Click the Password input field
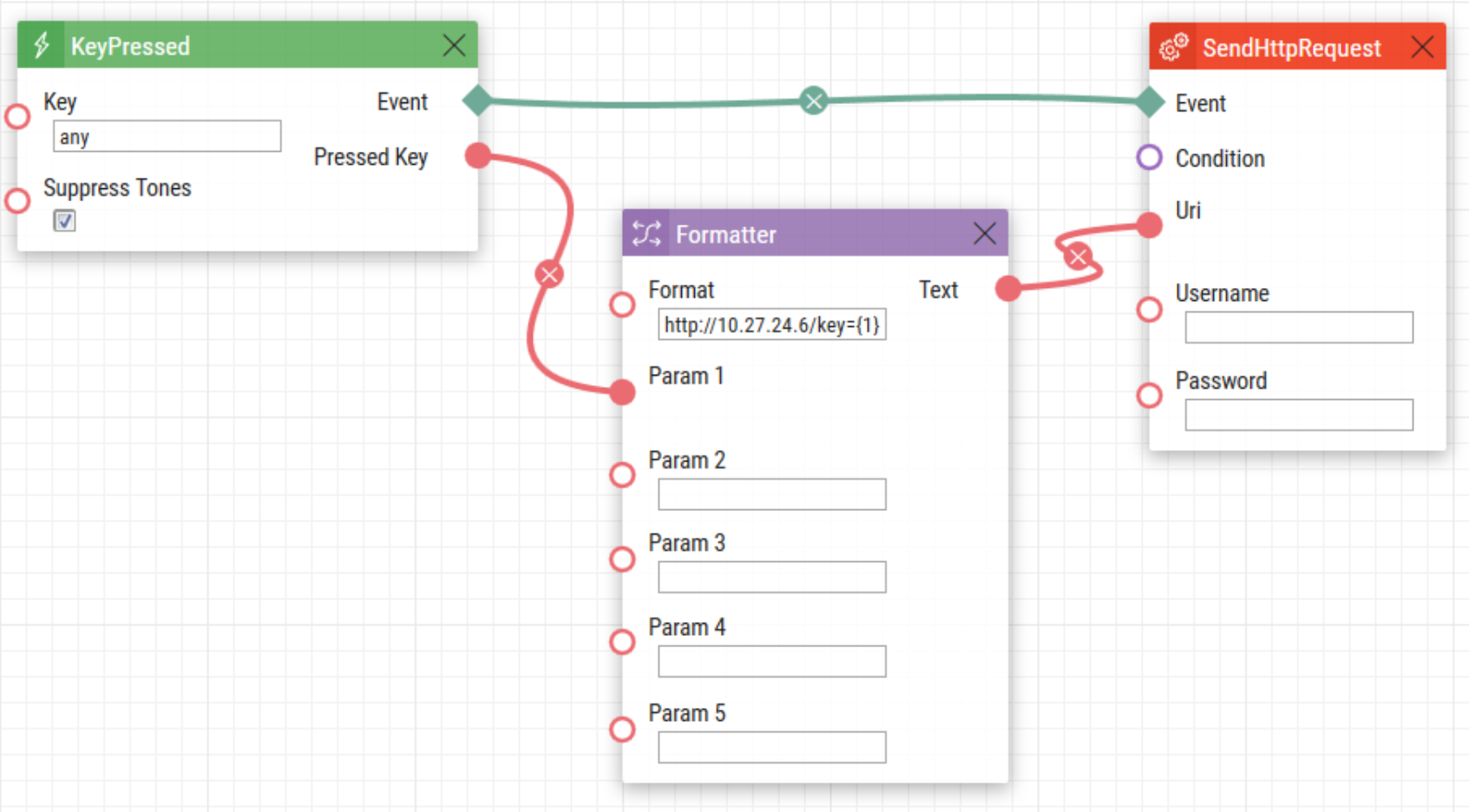 (x=1297, y=414)
